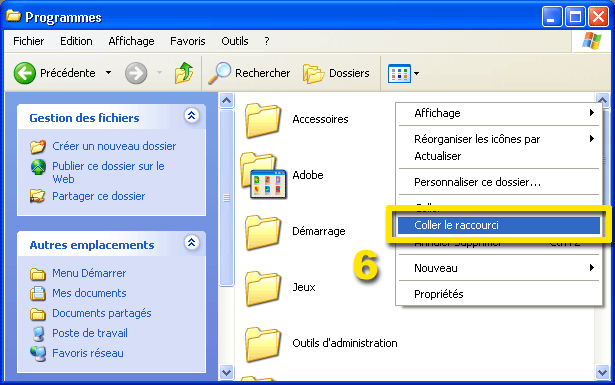The image size is (615, 385).
Task: Click the grey forward arrow icon
Action: pos(136,73)
